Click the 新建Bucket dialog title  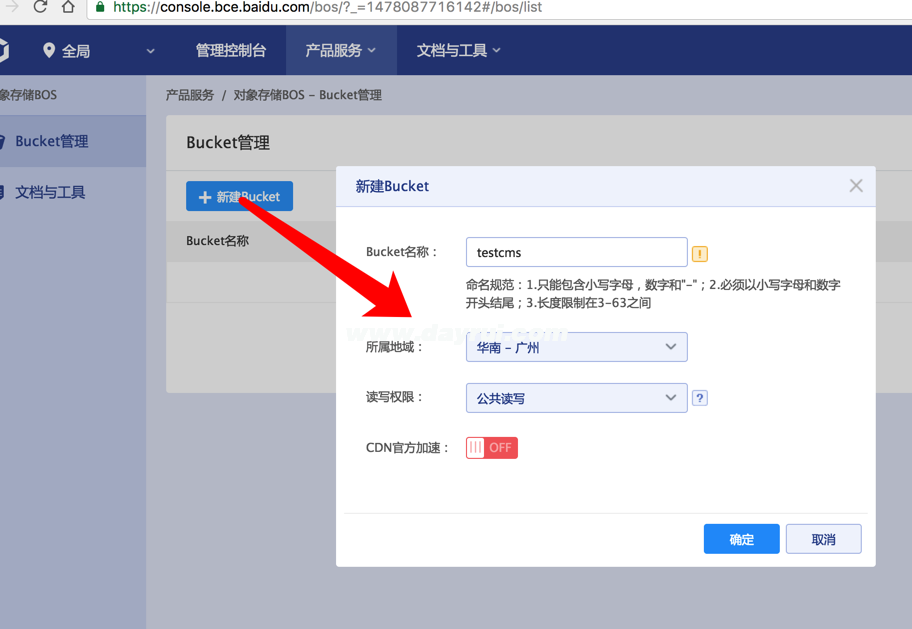pos(392,186)
